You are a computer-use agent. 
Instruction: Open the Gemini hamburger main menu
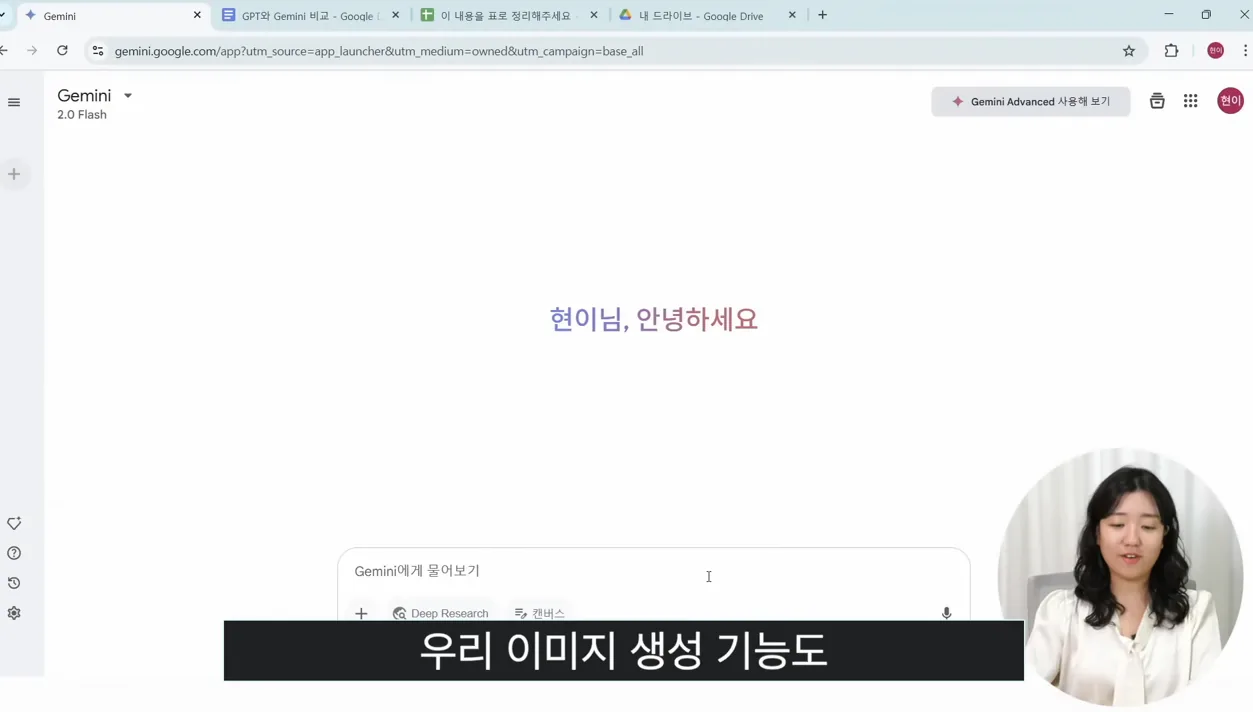(14, 102)
